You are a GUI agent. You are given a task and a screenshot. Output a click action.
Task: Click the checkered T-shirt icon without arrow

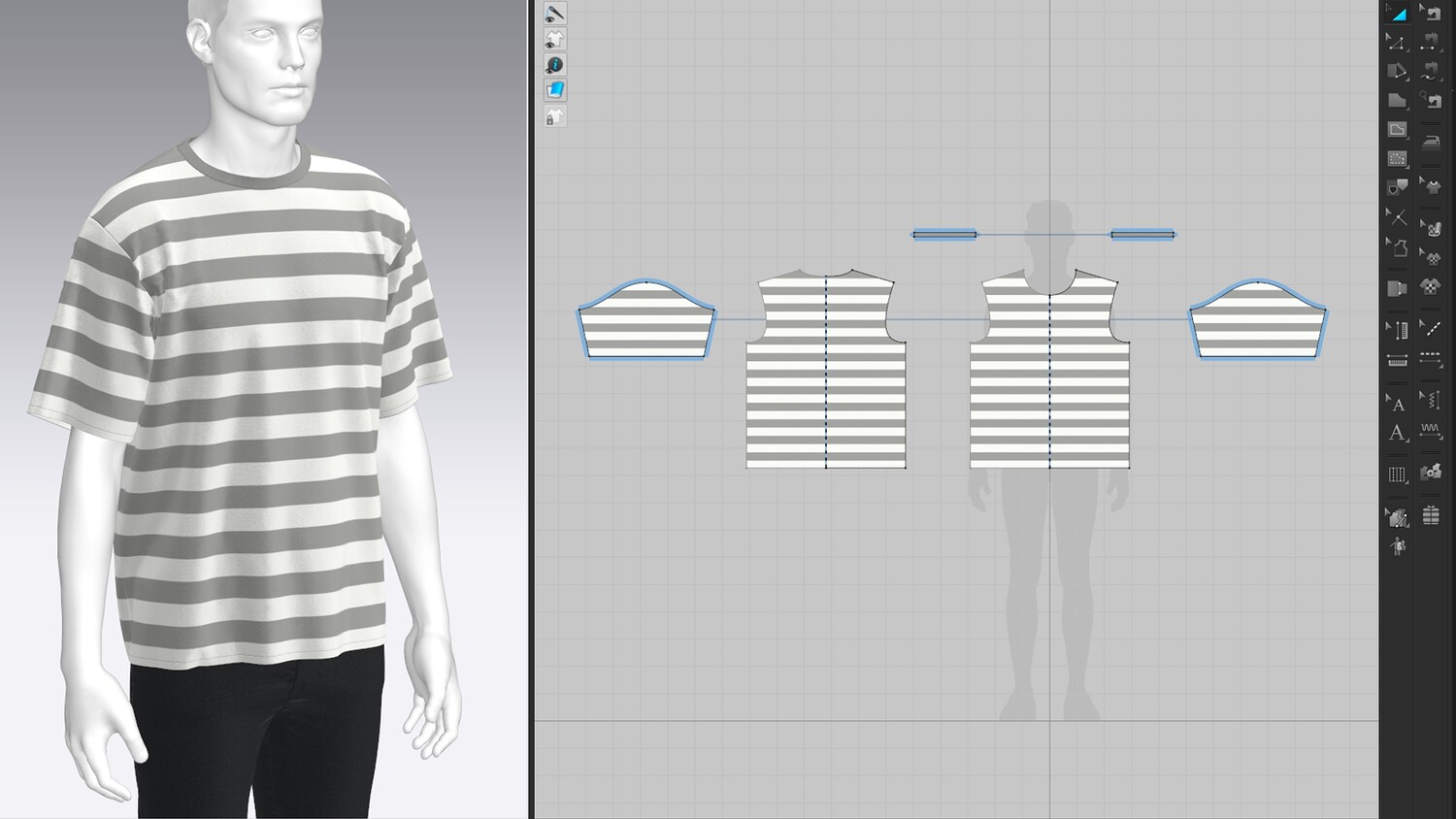[x=1431, y=286]
